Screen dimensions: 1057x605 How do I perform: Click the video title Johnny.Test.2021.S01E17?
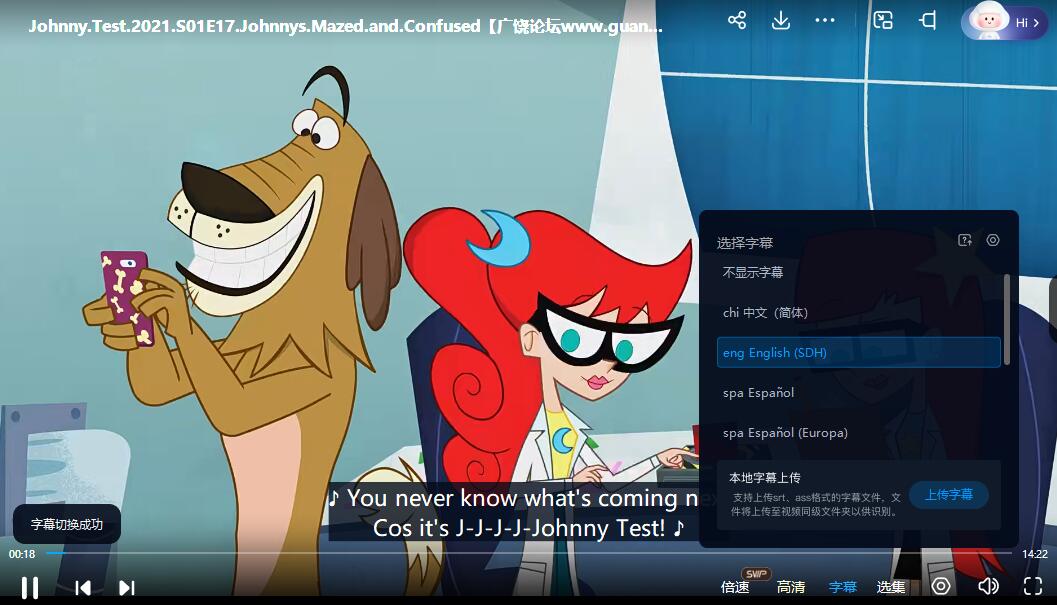(x=345, y=26)
